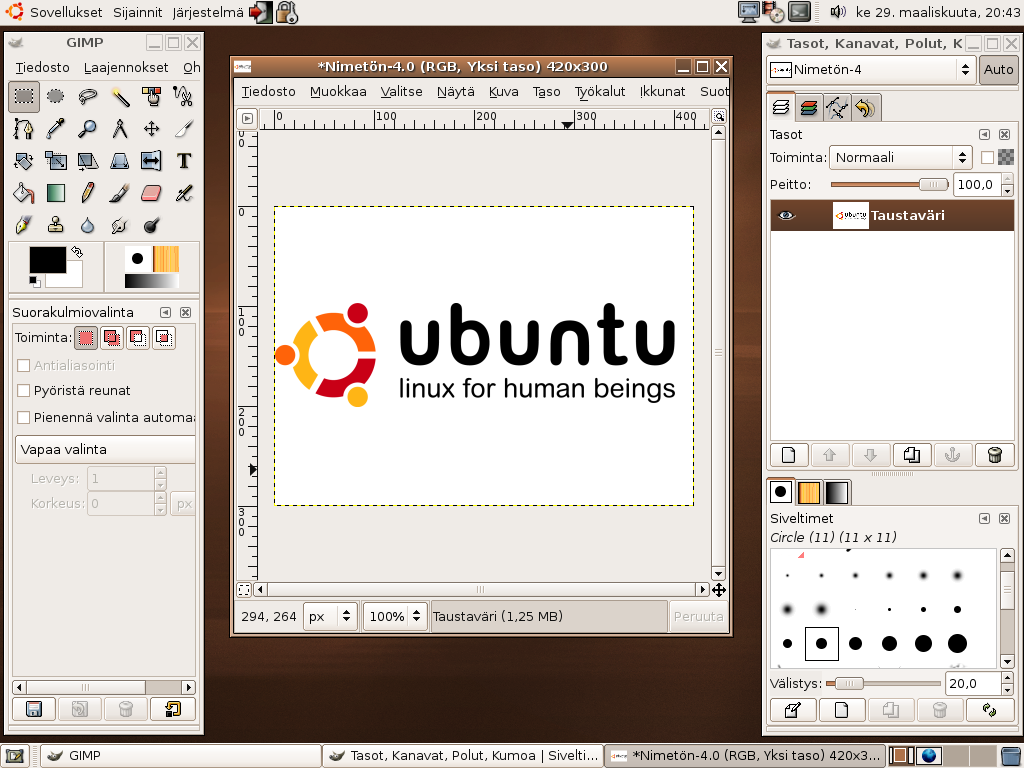Select the Move tool

tap(152, 129)
